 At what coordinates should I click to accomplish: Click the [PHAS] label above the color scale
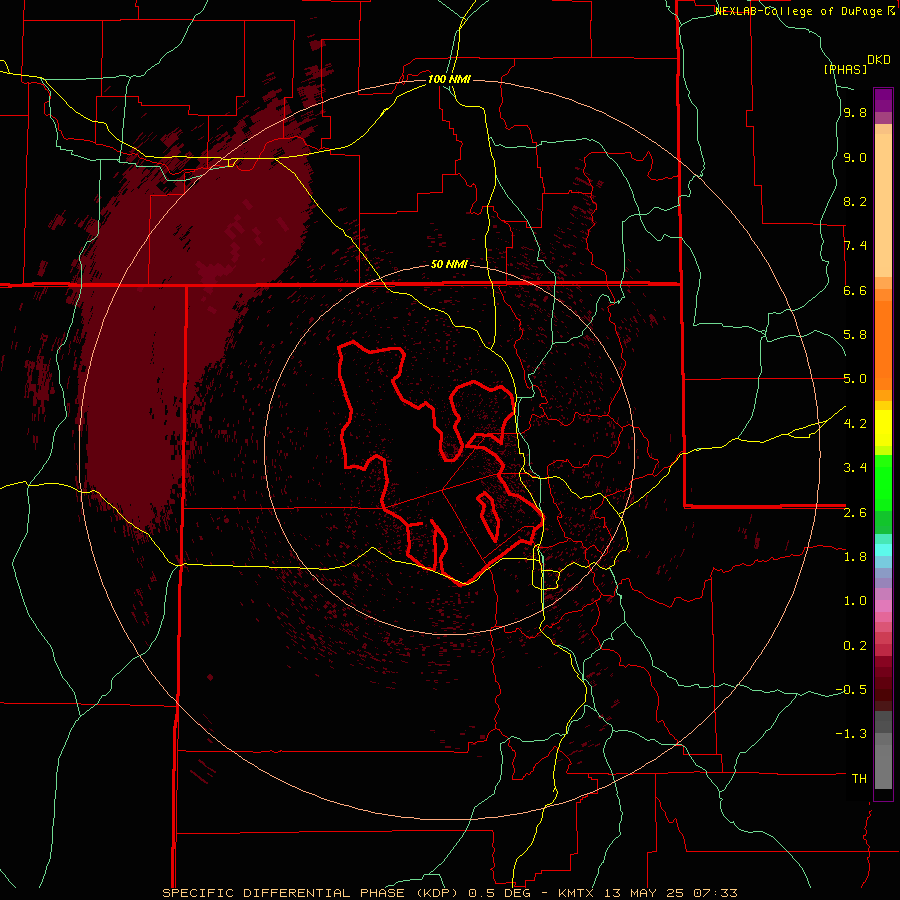point(845,69)
